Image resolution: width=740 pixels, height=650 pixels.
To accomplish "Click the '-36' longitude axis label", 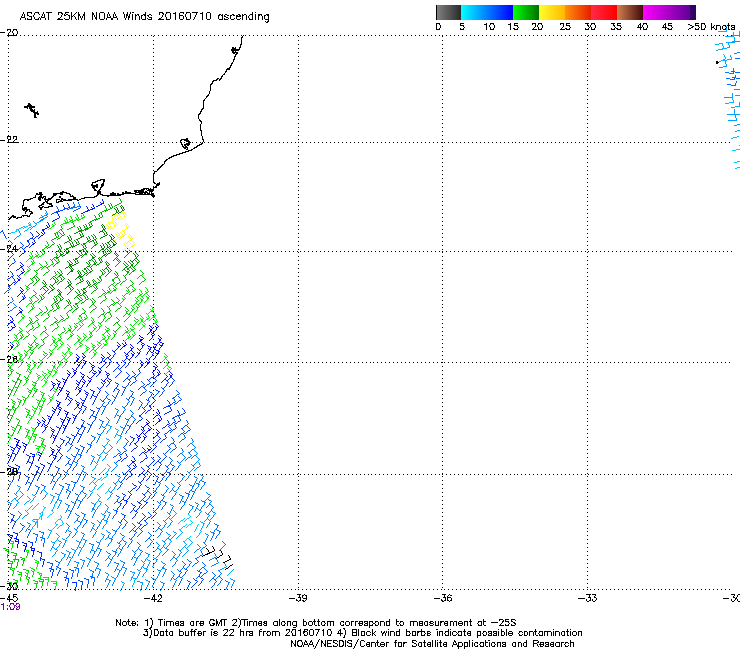I will point(443,598).
